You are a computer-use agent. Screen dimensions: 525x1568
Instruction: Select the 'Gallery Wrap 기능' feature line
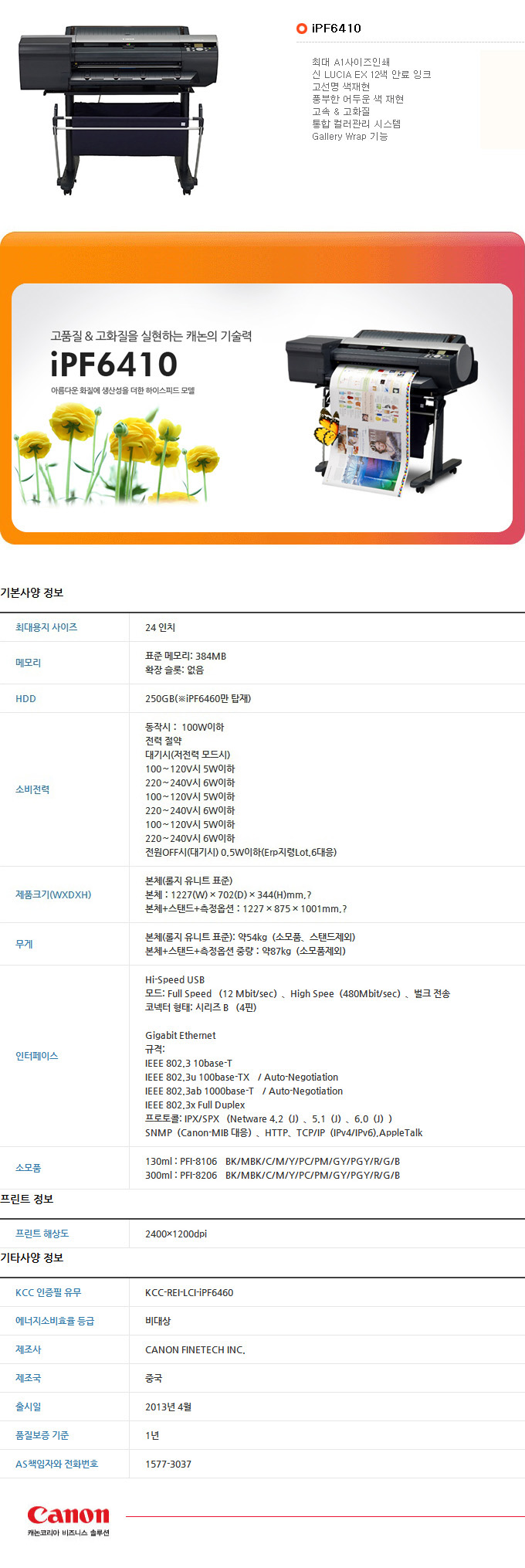click(x=350, y=136)
